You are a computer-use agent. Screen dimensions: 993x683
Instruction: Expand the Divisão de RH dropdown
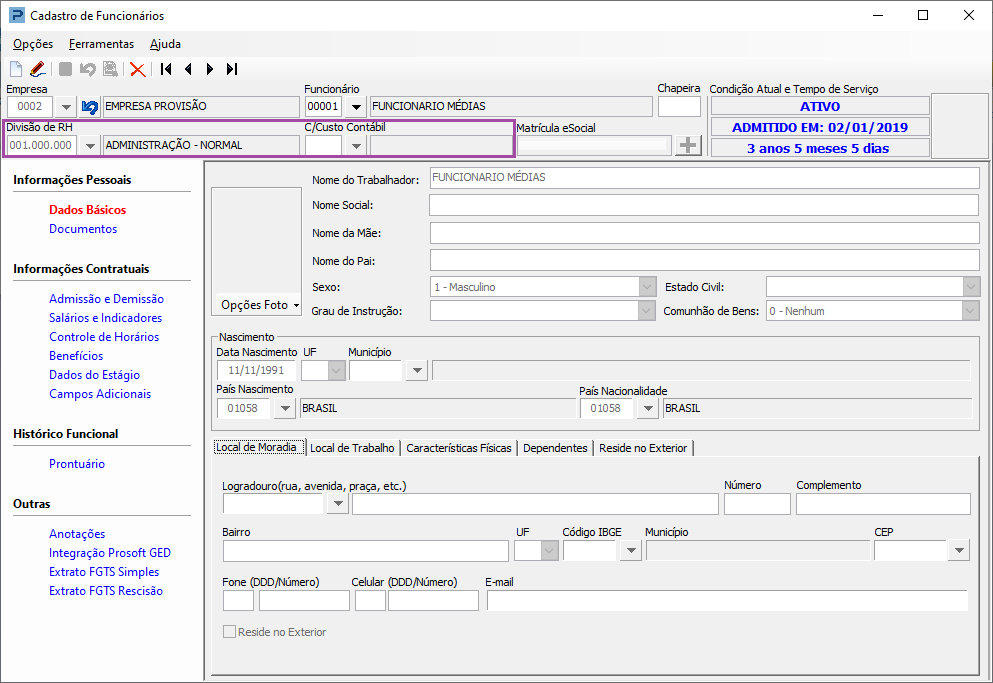point(90,146)
